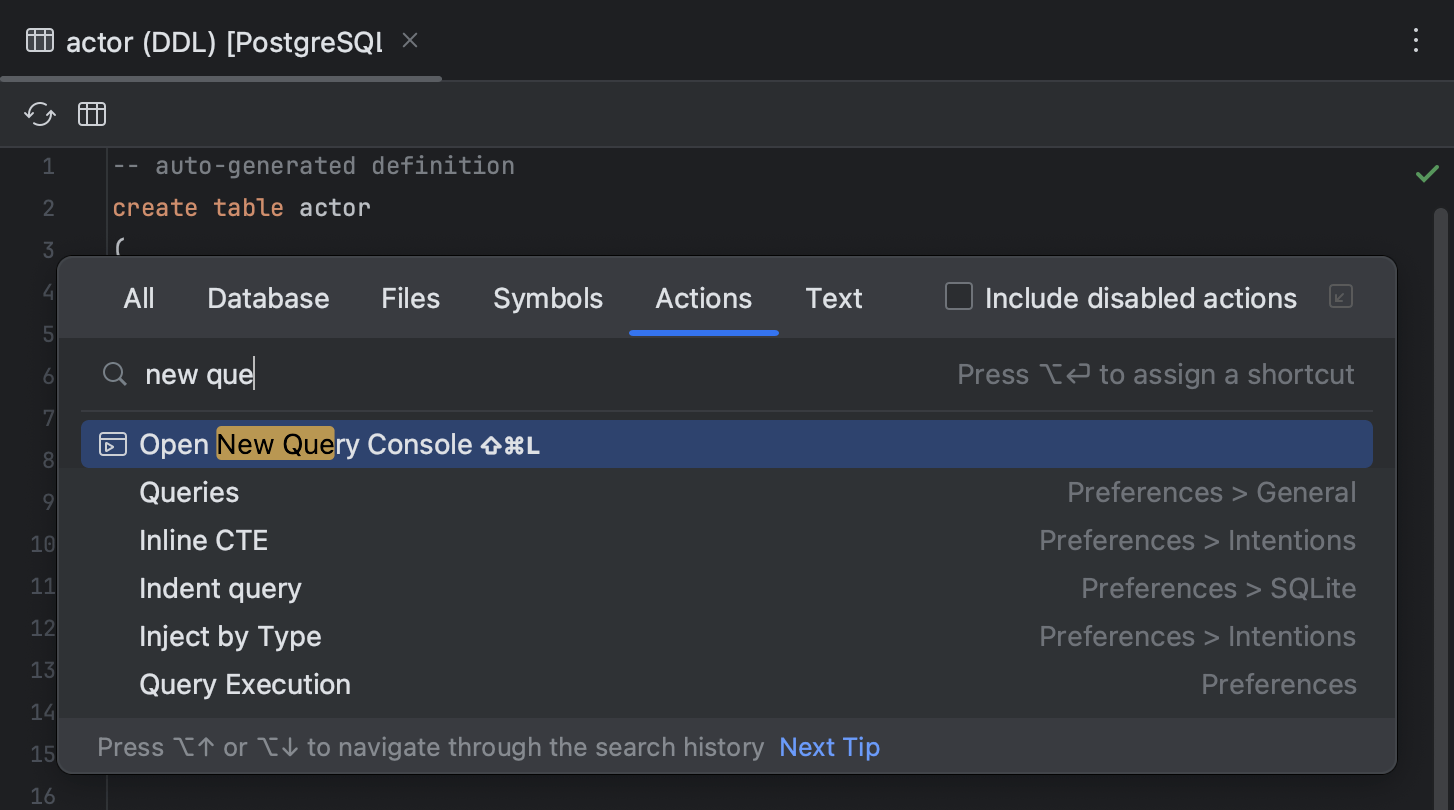Click the green inspection checkmark
The height and width of the screenshot is (810, 1454).
click(1427, 173)
